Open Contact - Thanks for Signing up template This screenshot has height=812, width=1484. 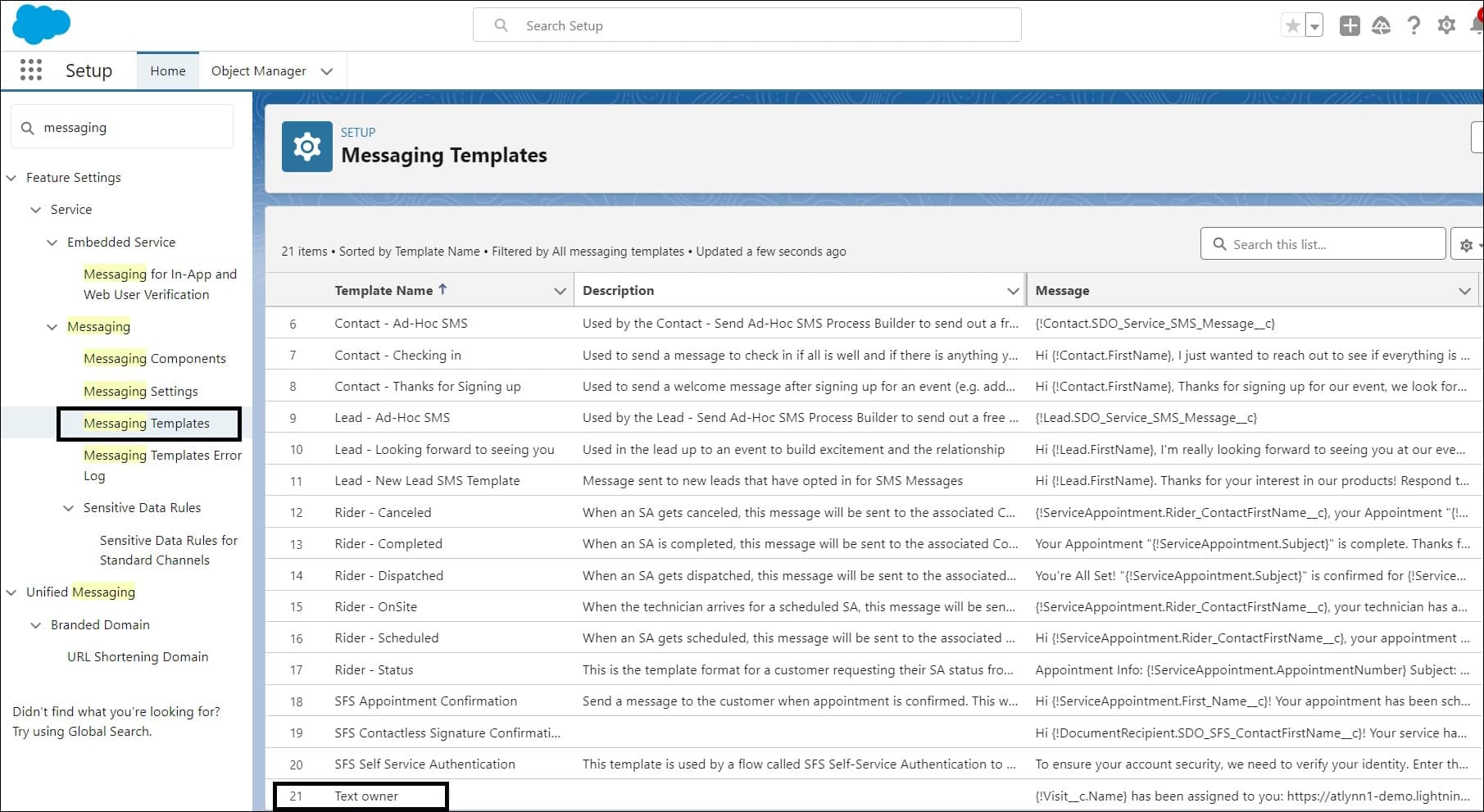pyautogui.click(x=428, y=387)
